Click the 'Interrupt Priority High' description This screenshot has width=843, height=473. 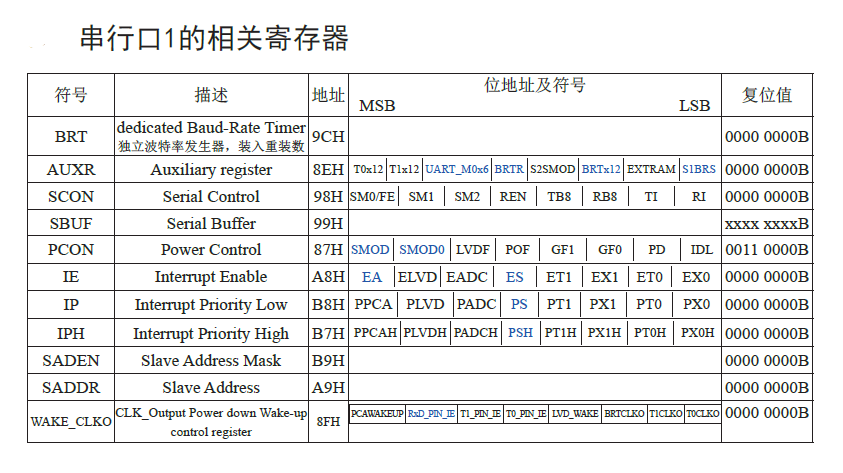click(x=211, y=334)
